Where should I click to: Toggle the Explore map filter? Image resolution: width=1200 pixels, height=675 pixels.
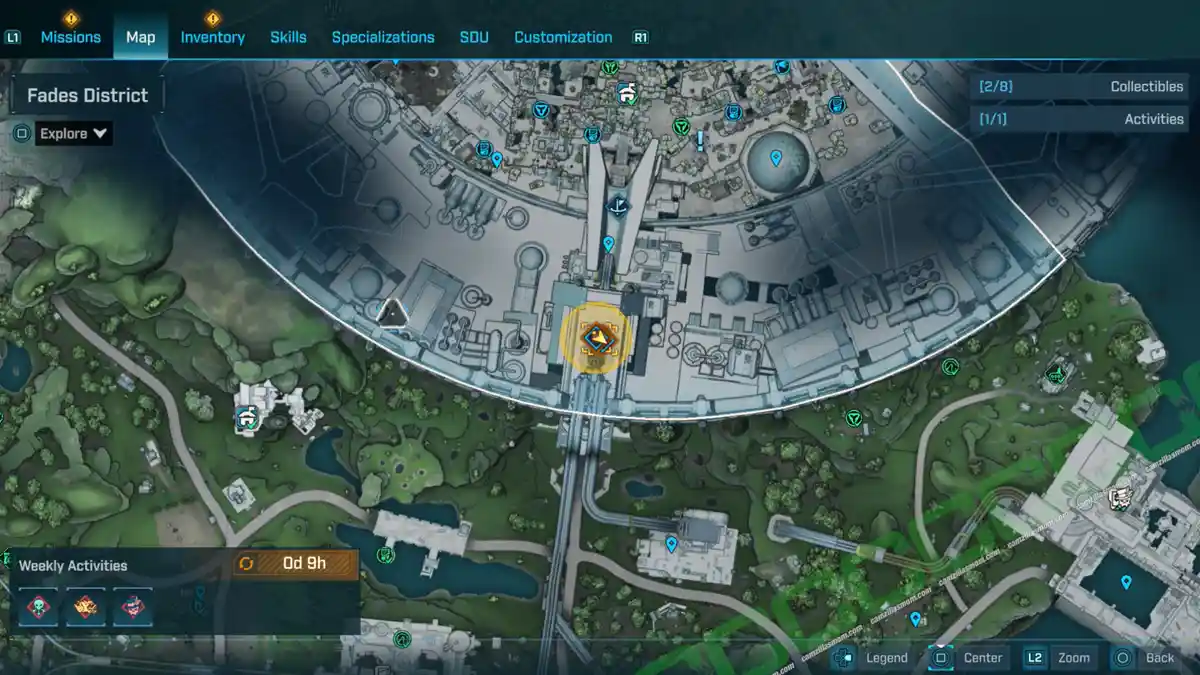point(20,132)
